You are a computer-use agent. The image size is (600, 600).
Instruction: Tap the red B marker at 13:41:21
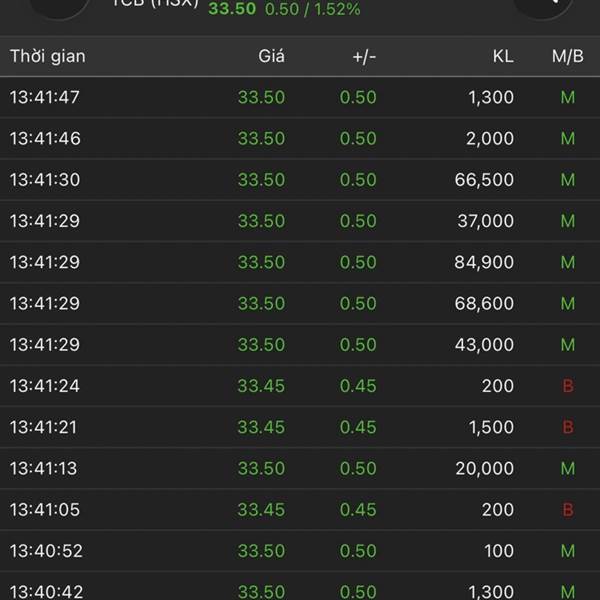(x=568, y=427)
